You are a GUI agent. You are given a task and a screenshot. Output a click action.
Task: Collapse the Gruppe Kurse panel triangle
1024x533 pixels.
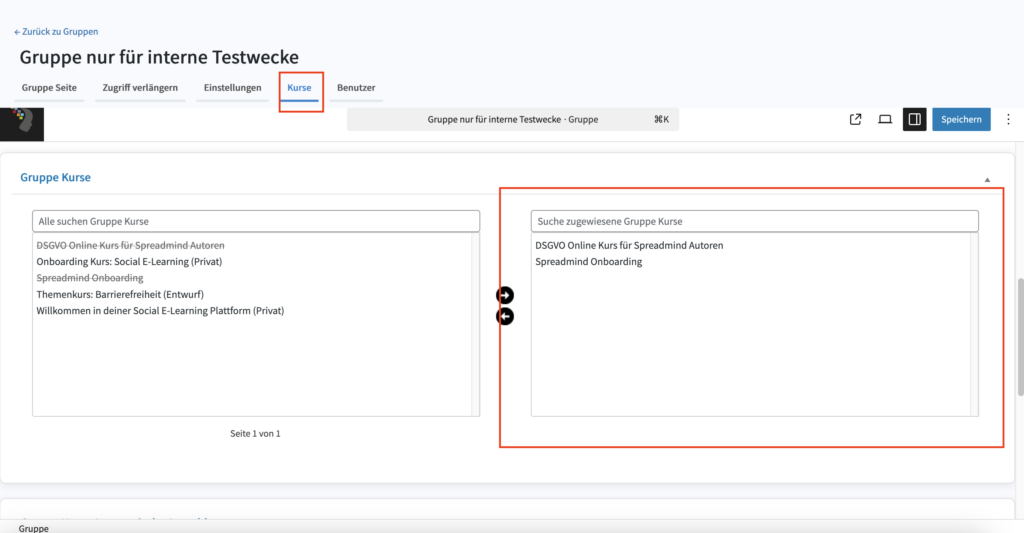coord(987,180)
